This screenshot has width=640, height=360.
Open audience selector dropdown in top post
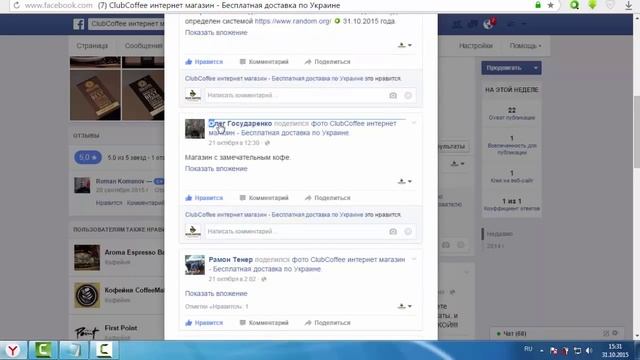click(x=404, y=45)
